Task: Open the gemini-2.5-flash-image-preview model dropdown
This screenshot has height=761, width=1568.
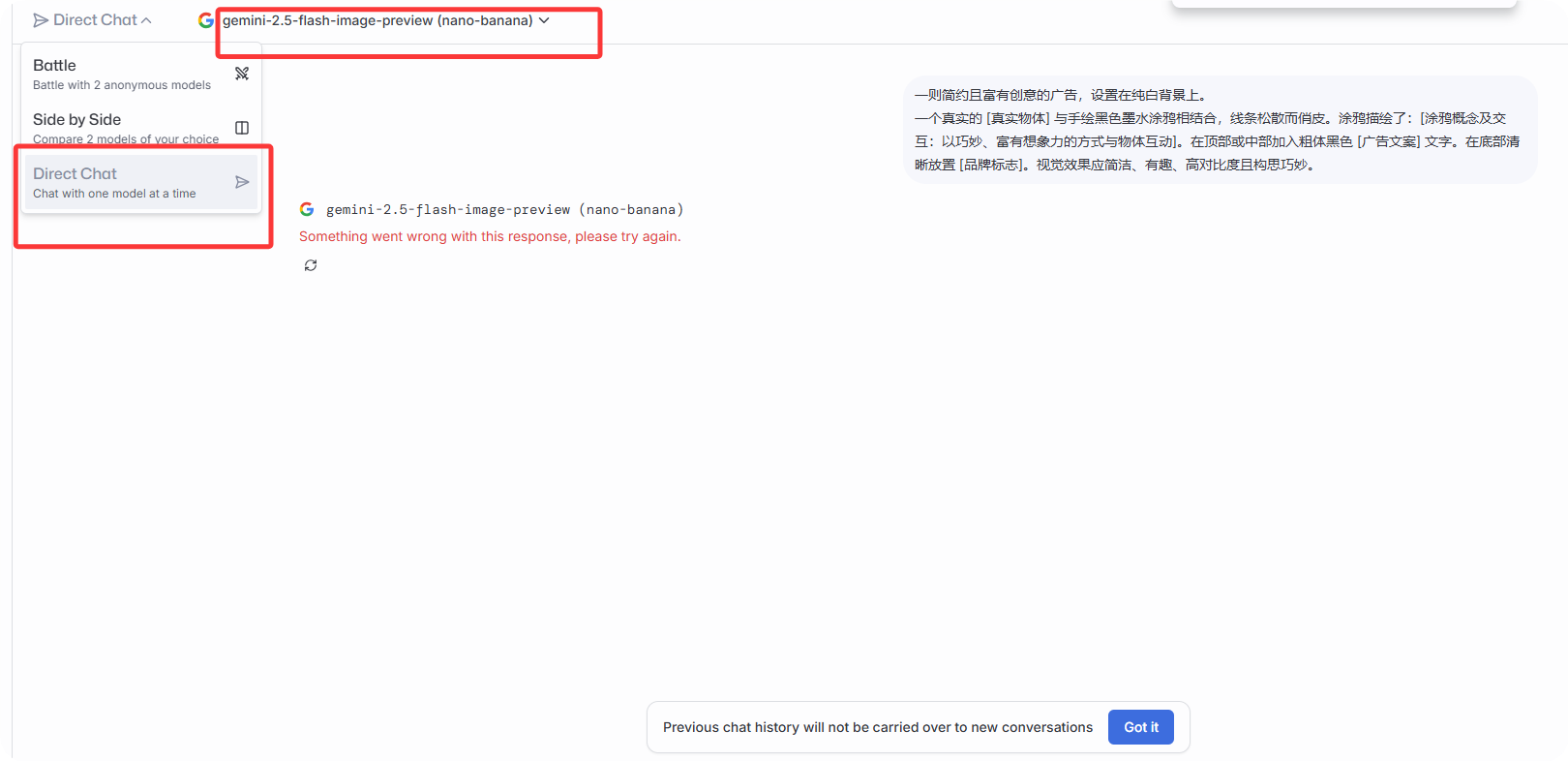Action: click(377, 20)
